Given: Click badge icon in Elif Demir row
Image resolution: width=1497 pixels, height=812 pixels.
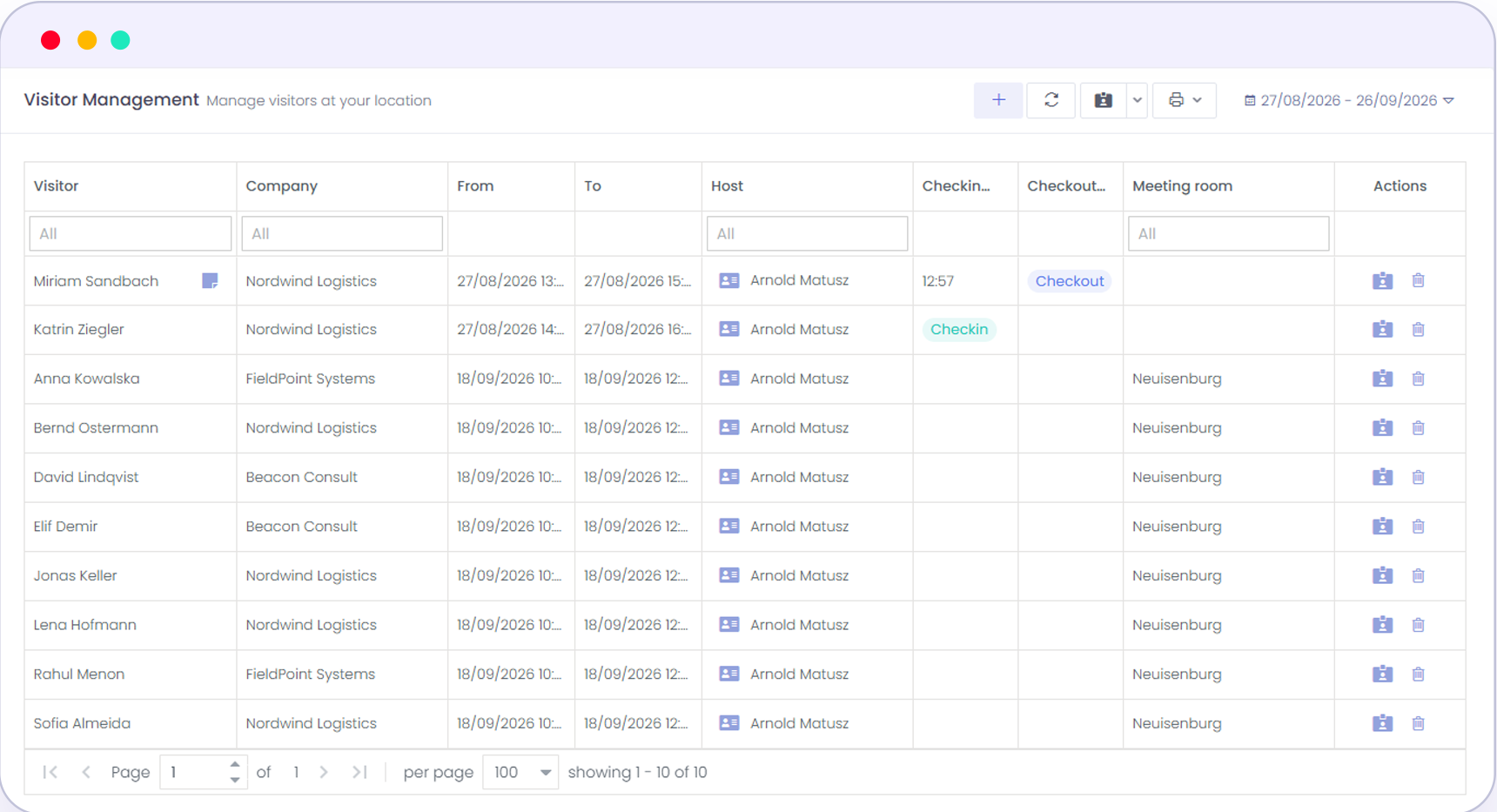Looking at the screenshot, I should click(x=1382, y=526).
